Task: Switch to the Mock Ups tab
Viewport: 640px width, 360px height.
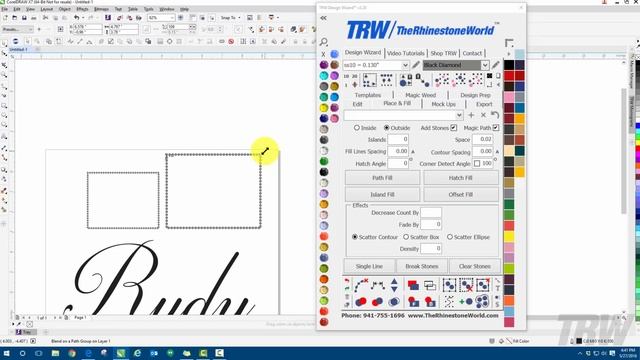Action: (x=443, y=104)
